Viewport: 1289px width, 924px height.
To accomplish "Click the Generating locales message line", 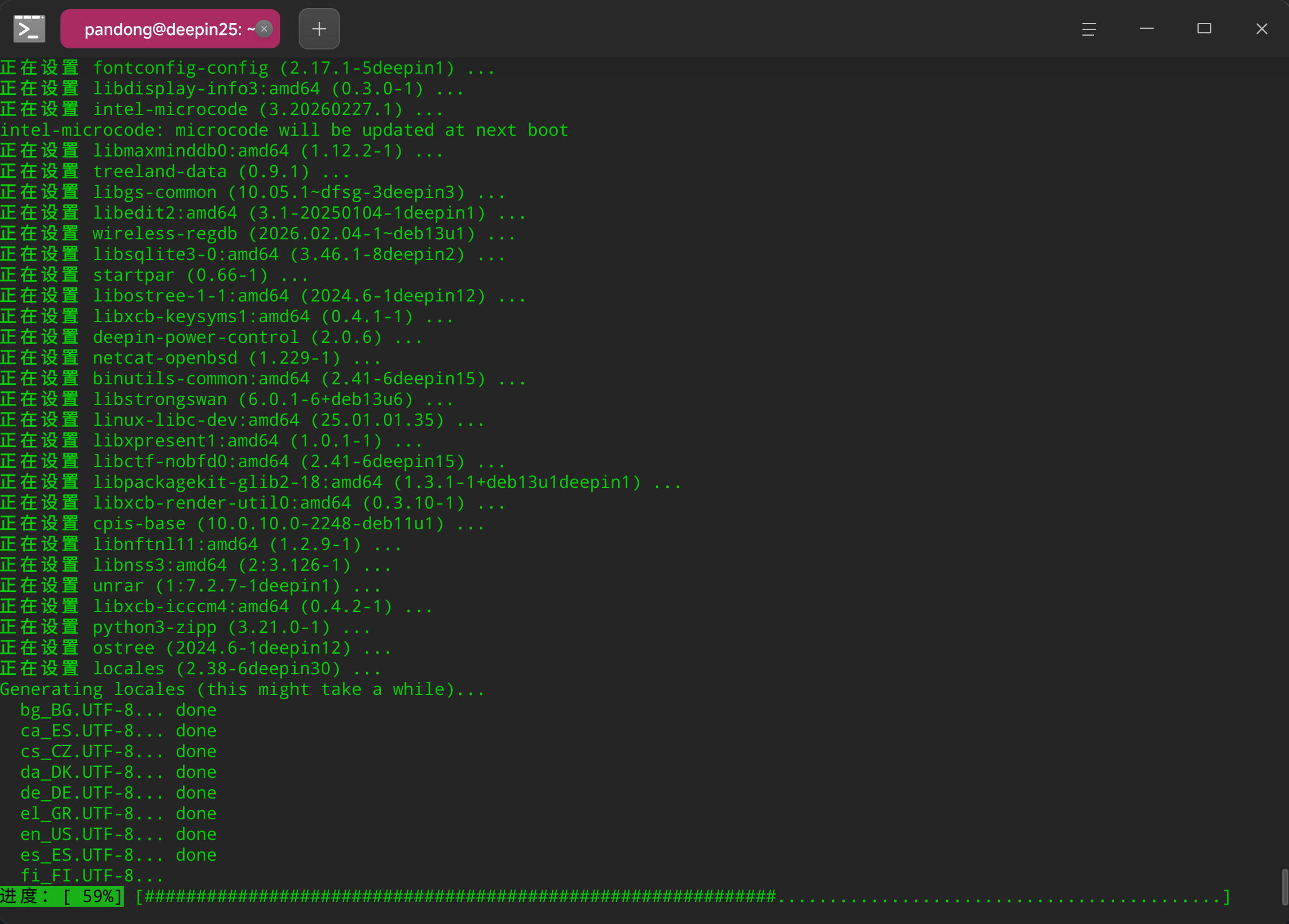I will tap(242, 689).
